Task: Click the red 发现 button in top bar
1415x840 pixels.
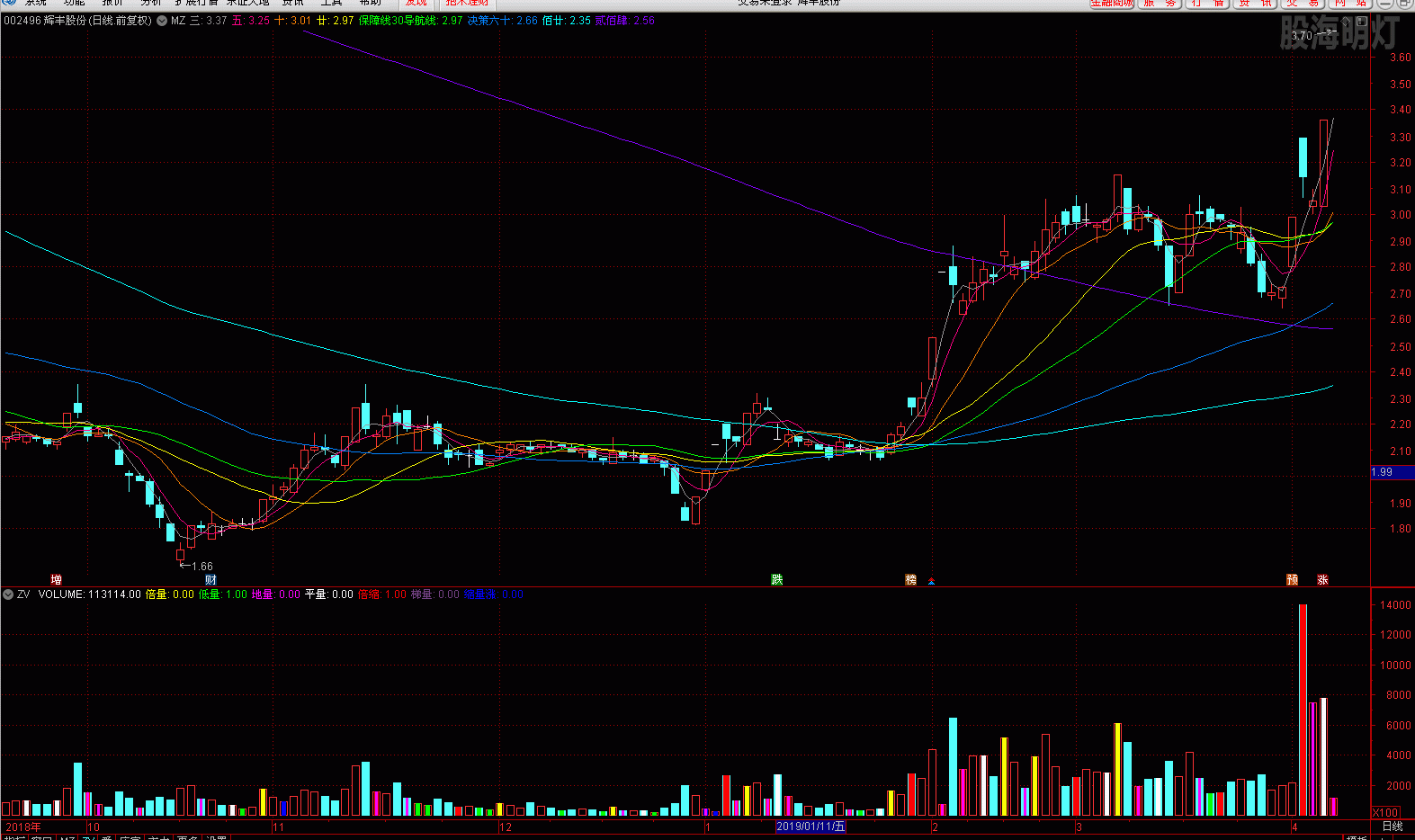Action: pyautogui.click(x=416, y=3)
